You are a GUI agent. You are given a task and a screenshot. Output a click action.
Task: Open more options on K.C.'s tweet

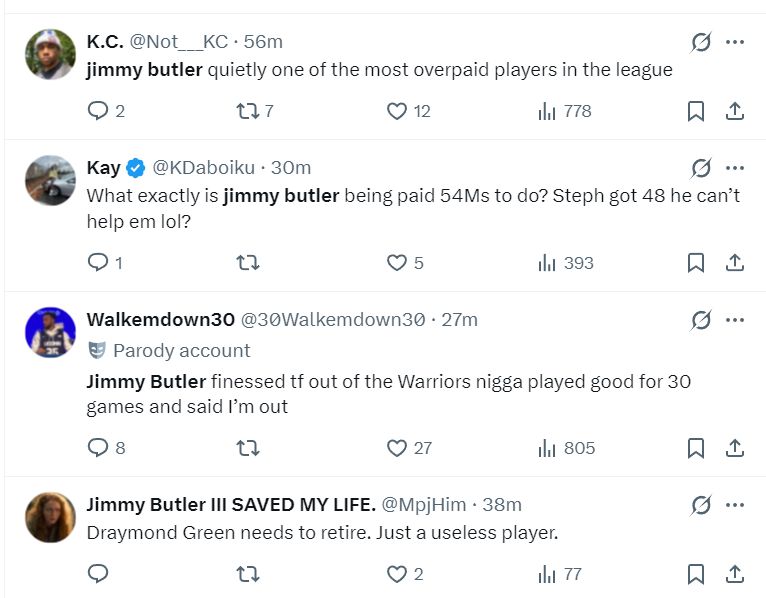[x=735, y=42]
